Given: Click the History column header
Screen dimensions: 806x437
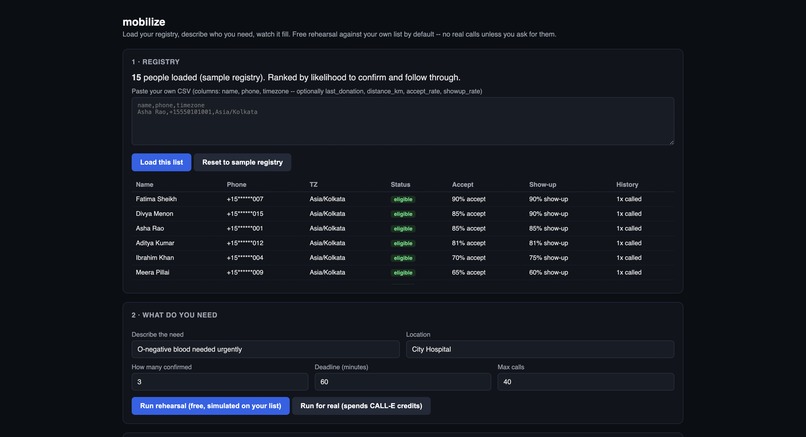Looking at the screenshot, I should (x=627, y=185).
